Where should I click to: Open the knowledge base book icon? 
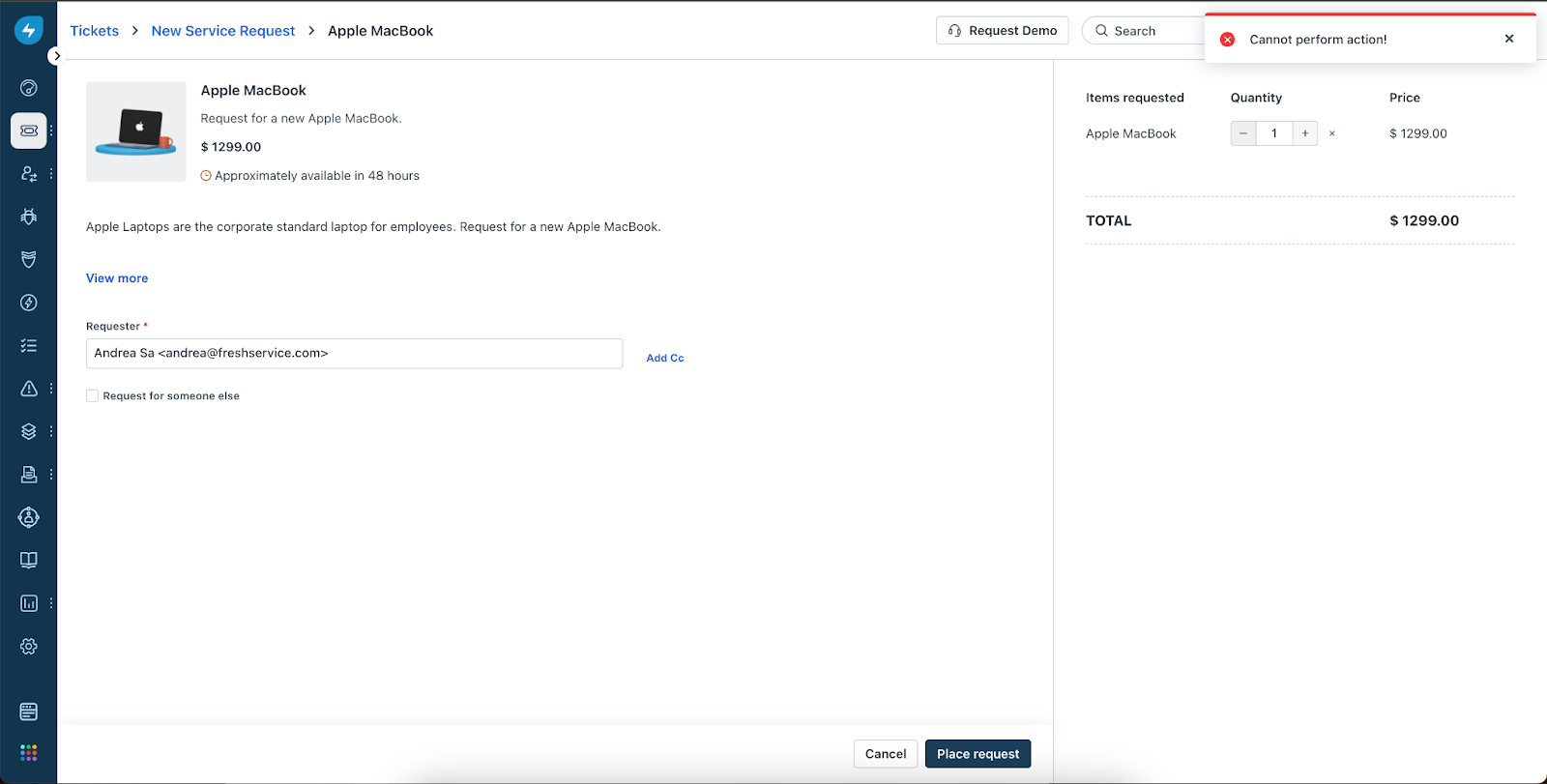pyautogui.click(x=29, y=560)
